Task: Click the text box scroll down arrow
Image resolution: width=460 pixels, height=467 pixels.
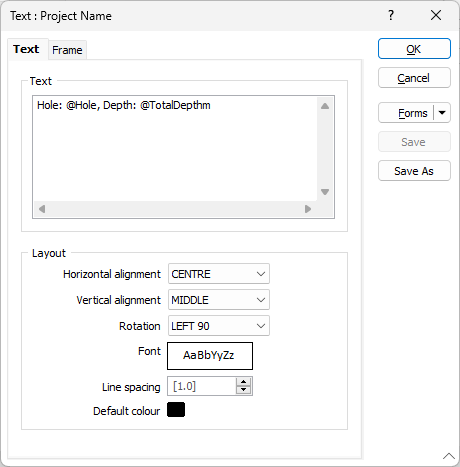Action: pyautogui.click(x=325, y=192)
